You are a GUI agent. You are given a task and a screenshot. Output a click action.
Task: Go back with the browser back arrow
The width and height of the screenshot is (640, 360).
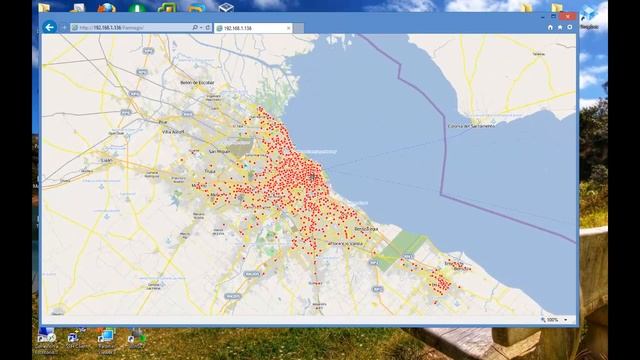click(50, 27)
